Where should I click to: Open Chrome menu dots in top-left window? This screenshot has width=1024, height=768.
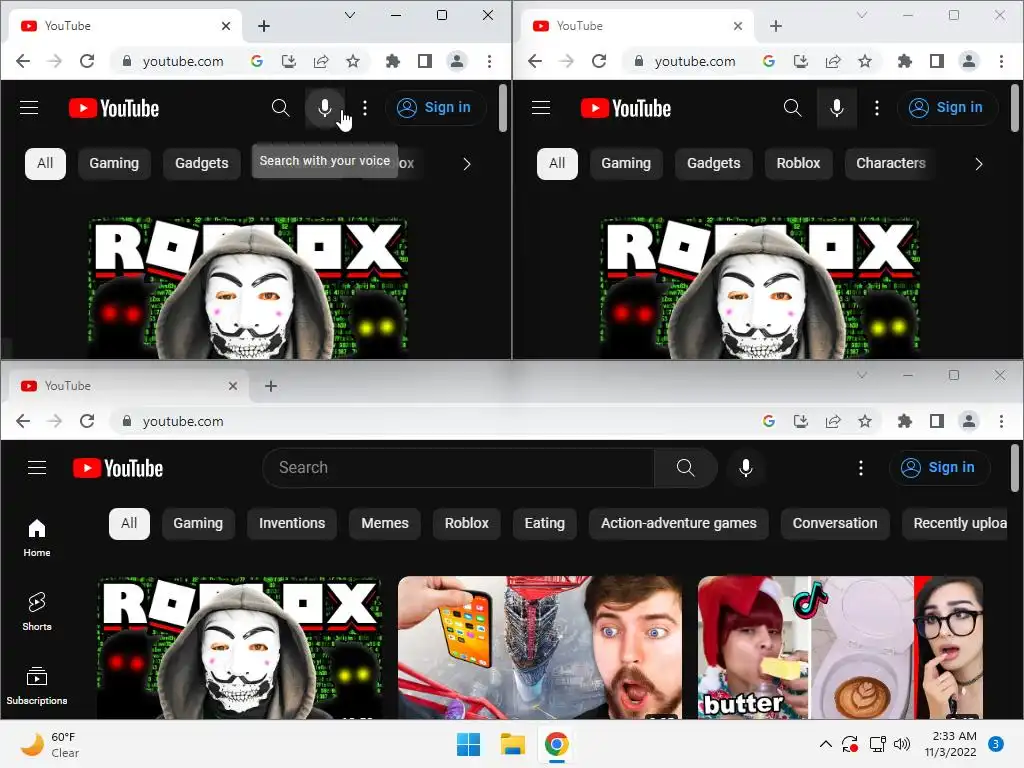tap(489, 61)
